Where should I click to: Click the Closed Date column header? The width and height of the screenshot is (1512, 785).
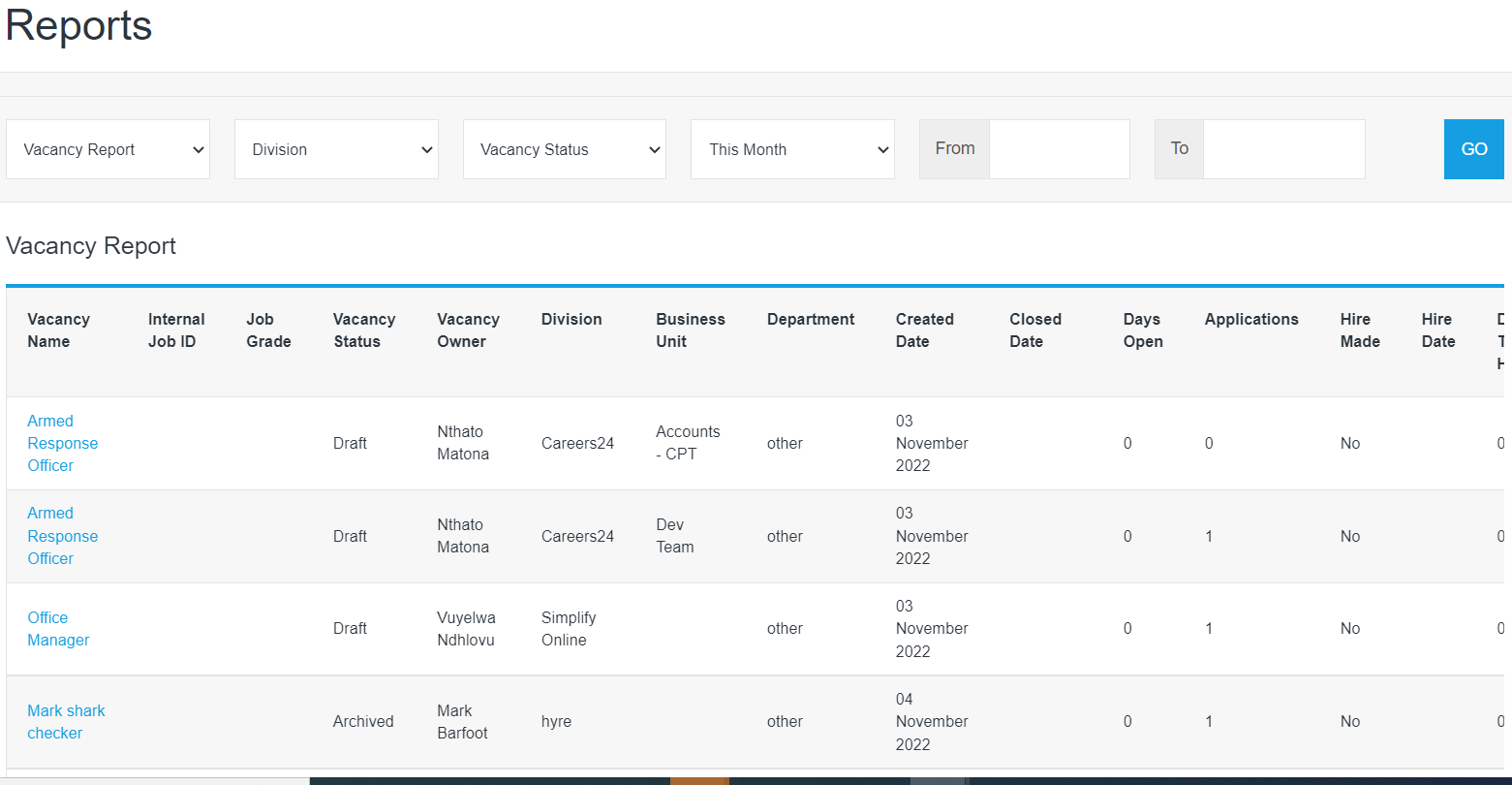click(x=1035, y=330)
